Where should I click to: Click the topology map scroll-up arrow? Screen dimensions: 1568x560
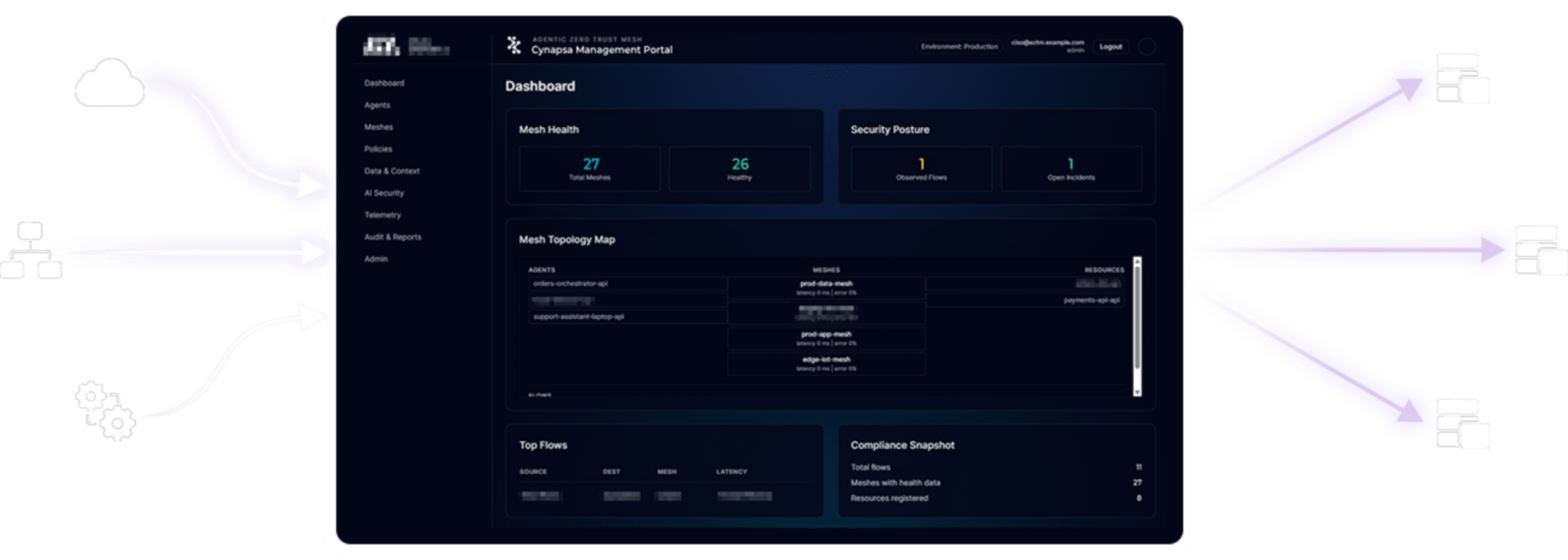1137,261
